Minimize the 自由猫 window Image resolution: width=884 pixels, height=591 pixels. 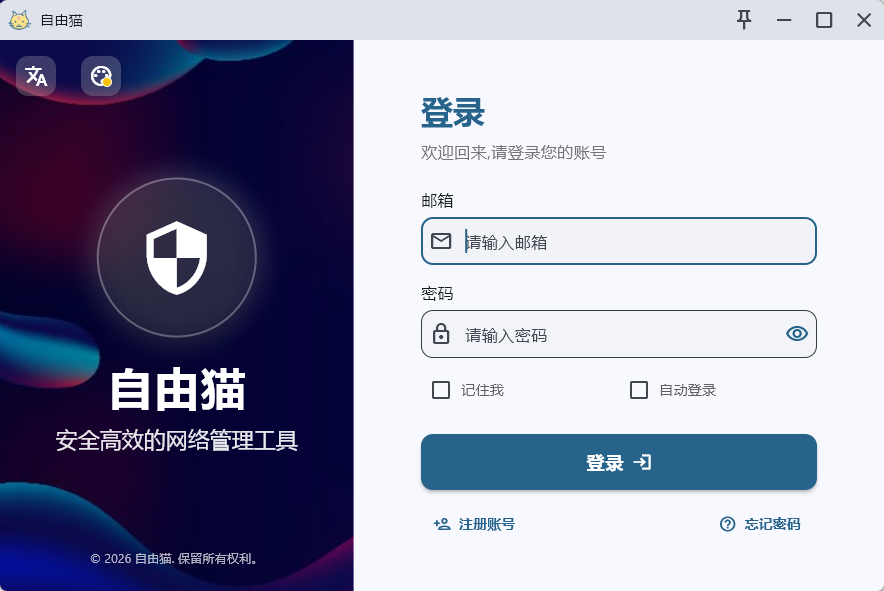[x=784, y=20]
